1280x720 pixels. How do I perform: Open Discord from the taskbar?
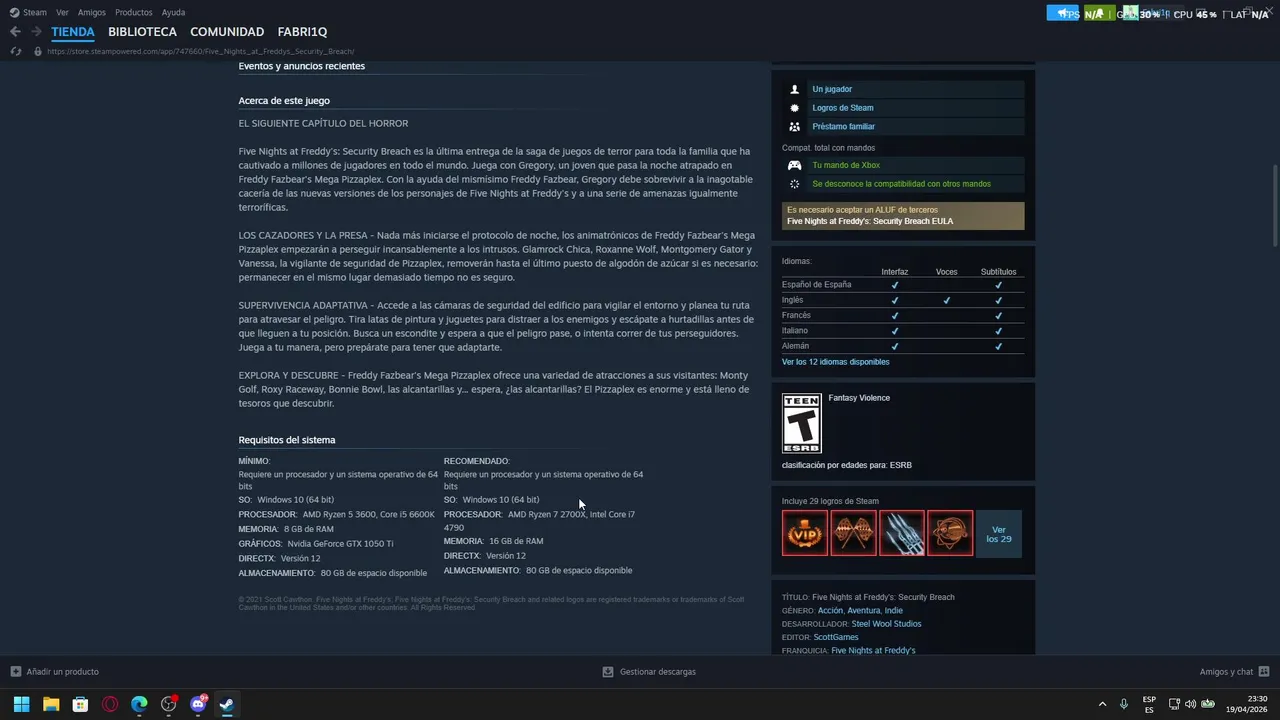point(198,704)
